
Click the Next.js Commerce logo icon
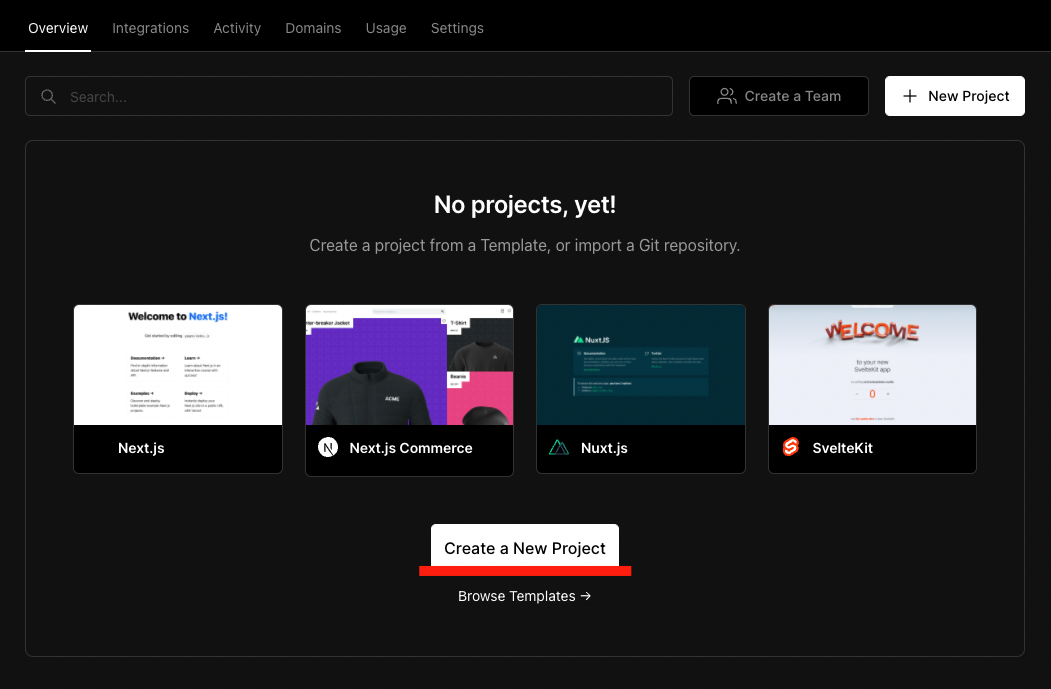point(328,448)
